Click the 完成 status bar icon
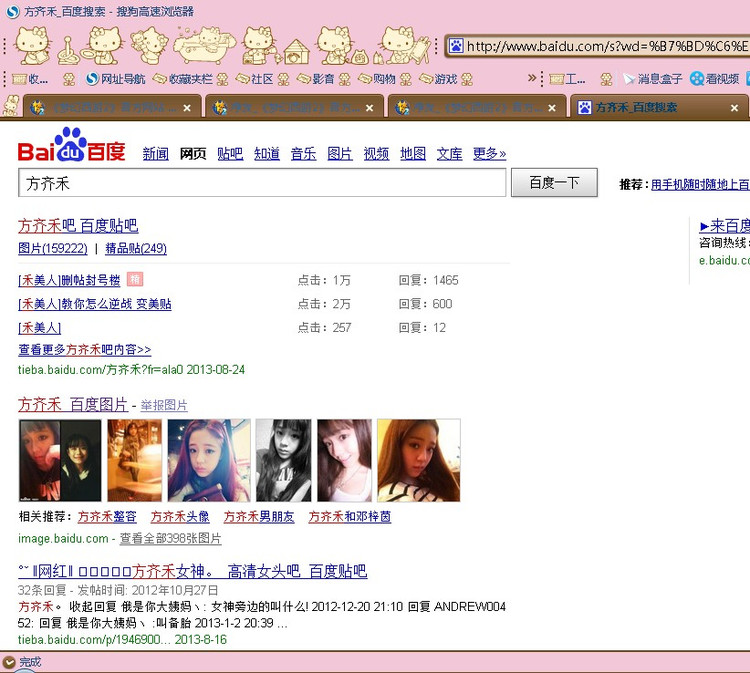 (10, 662)
